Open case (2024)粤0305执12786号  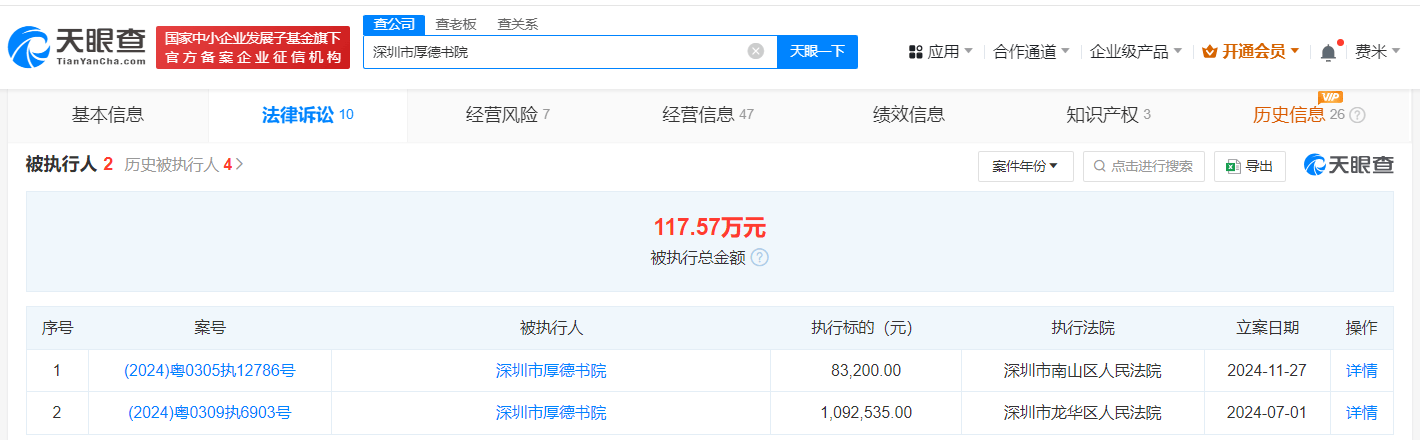click(x=210, y=370)
